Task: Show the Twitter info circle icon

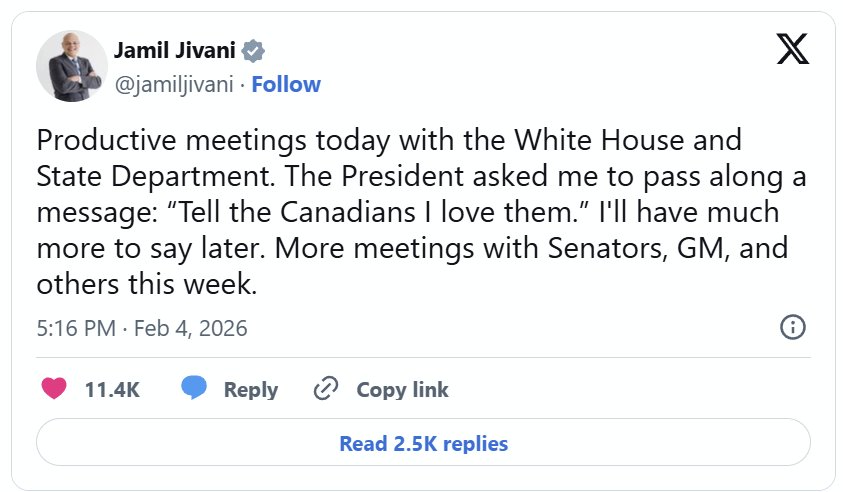Action: (792, 327)
